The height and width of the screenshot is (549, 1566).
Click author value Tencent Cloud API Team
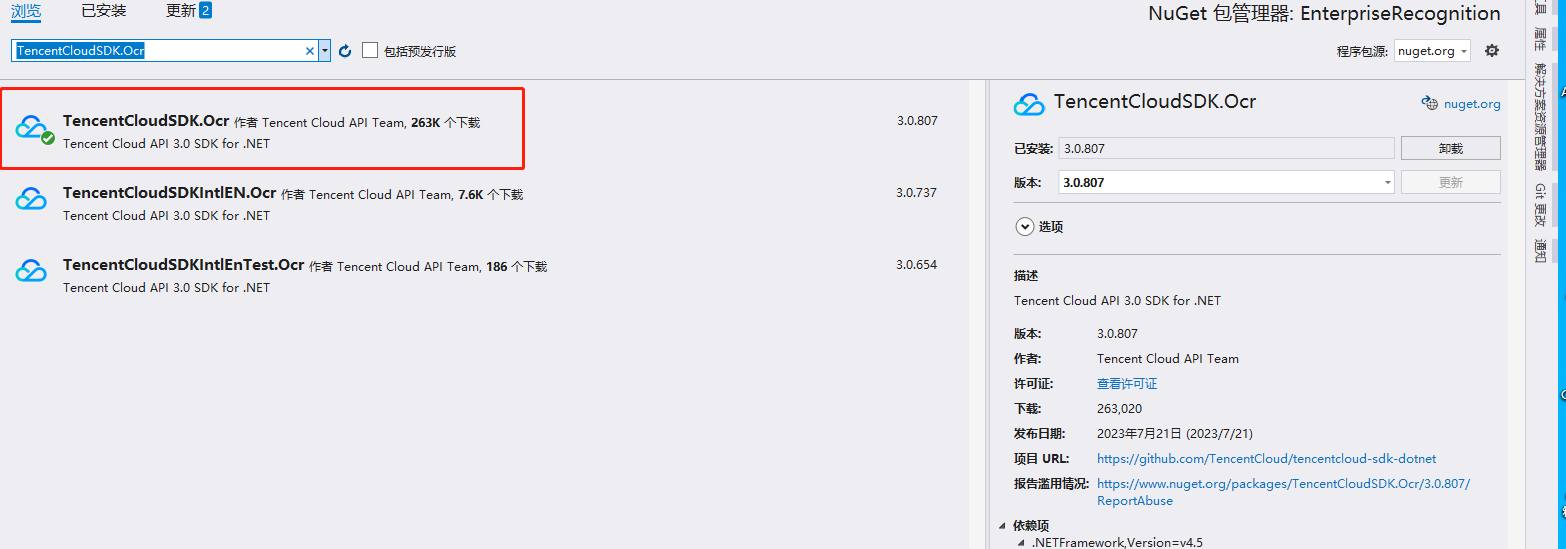[1167, 359]
